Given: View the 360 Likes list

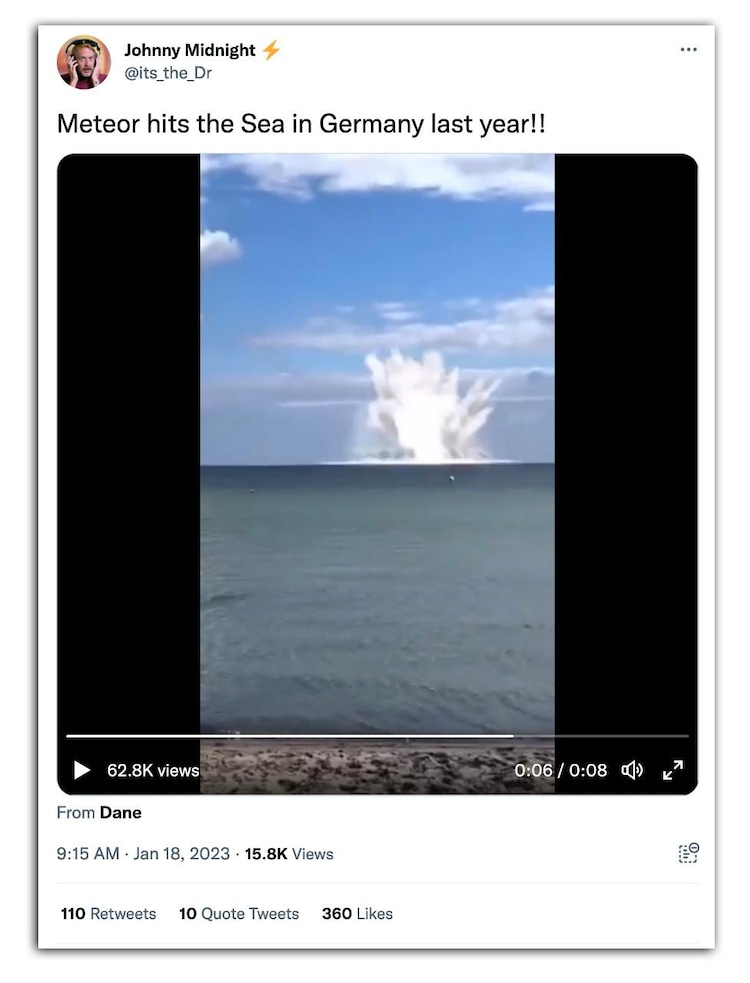Looking at the screenshot, I should pyautogui.click(x=357, y=913).
